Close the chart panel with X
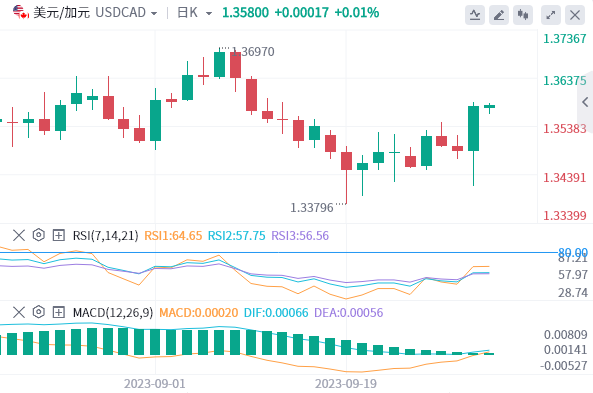 click(x=575, y=15)
